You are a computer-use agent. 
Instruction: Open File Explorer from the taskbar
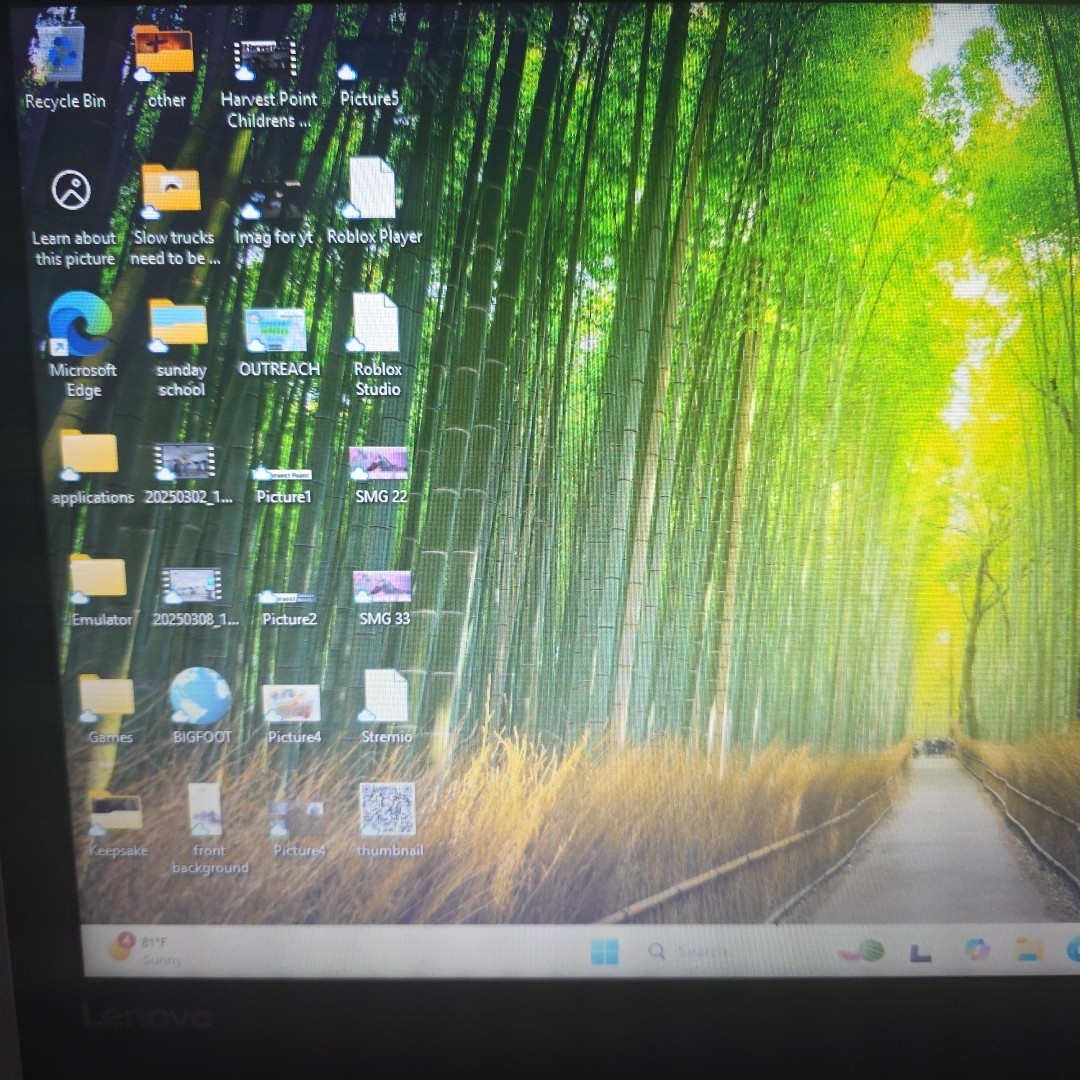coord(1029,950)
